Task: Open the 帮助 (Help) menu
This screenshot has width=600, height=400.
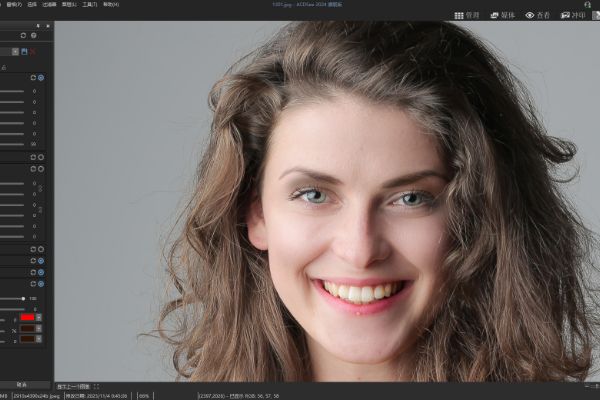Action: pos(109,5)
